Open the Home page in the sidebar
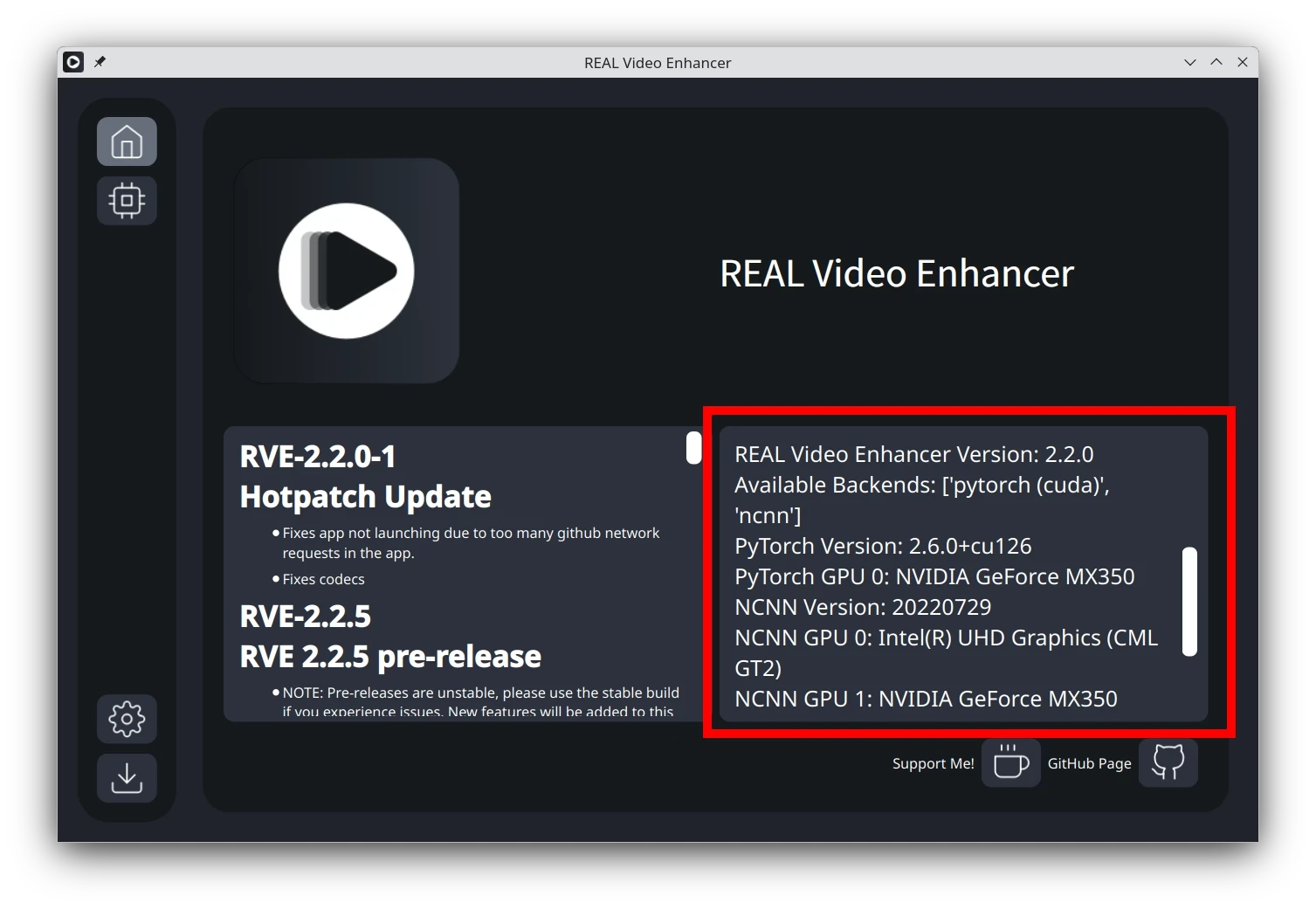The width and height of the screenshot is (1316, 910). pyautogui.click(x=127, y=141)
